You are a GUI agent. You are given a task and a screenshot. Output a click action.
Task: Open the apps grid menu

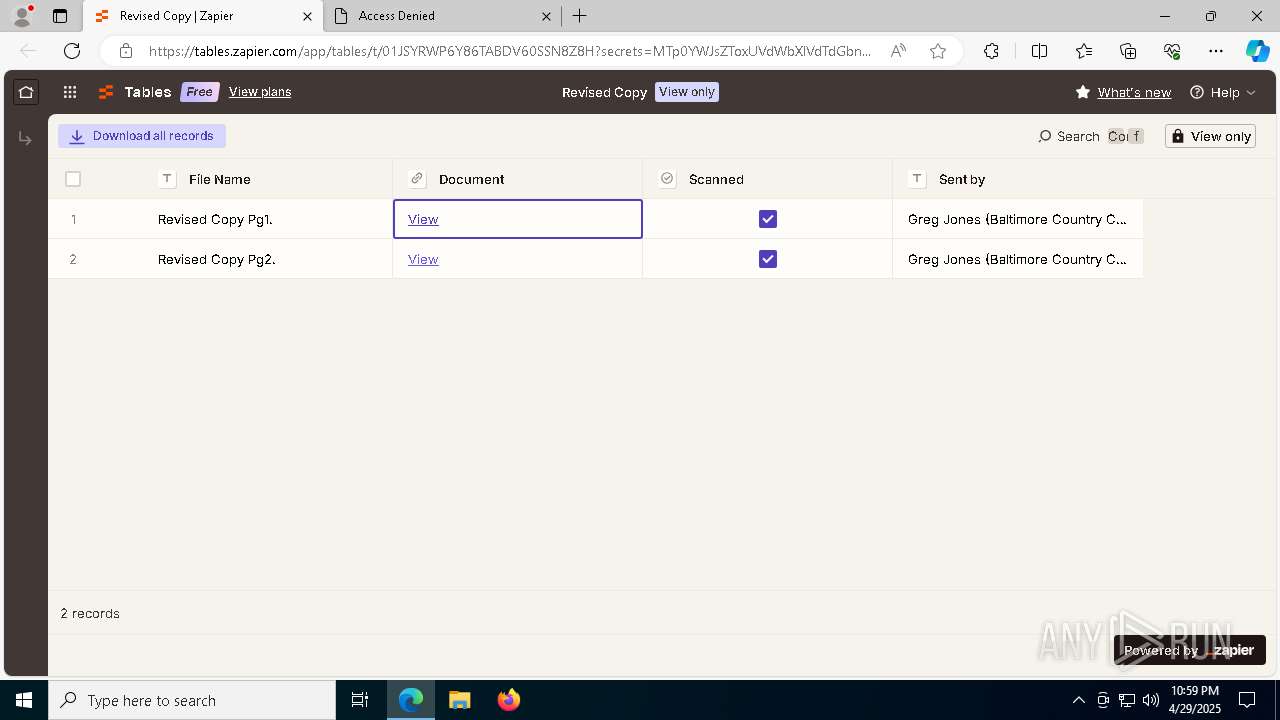click(x=70, y=92)
